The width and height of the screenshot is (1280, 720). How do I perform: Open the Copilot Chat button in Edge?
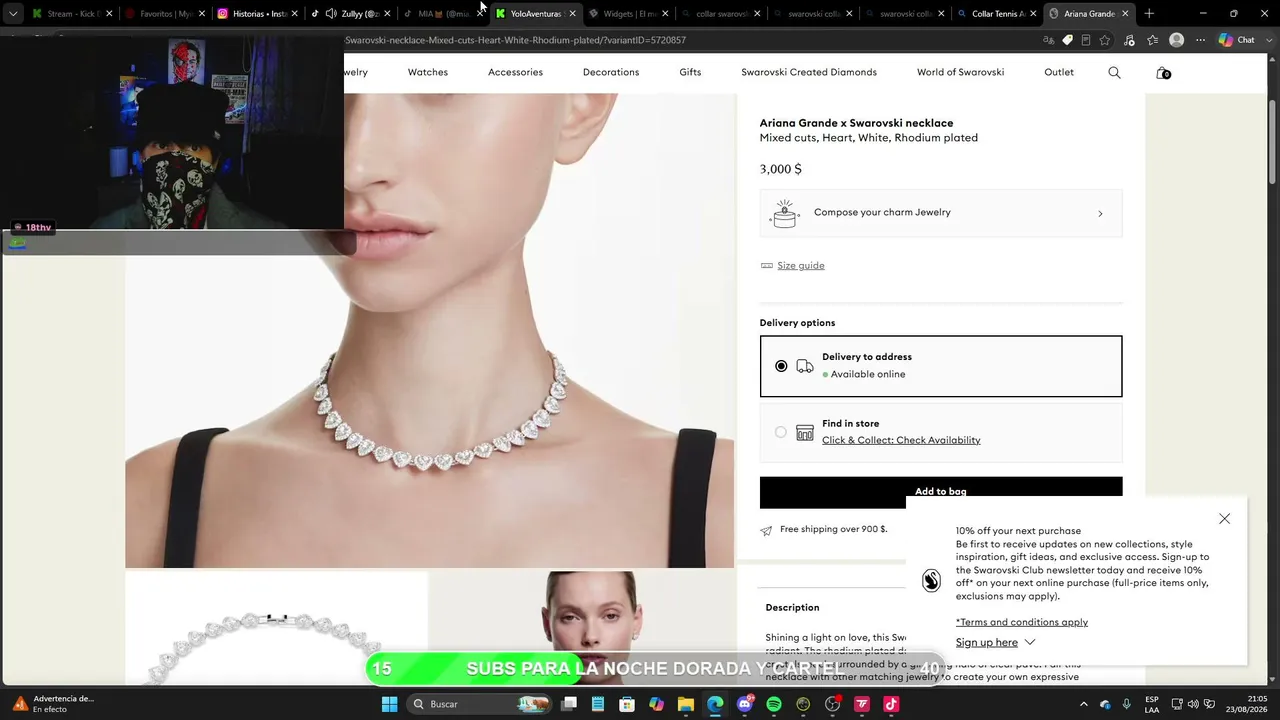tap(1237, 40)
